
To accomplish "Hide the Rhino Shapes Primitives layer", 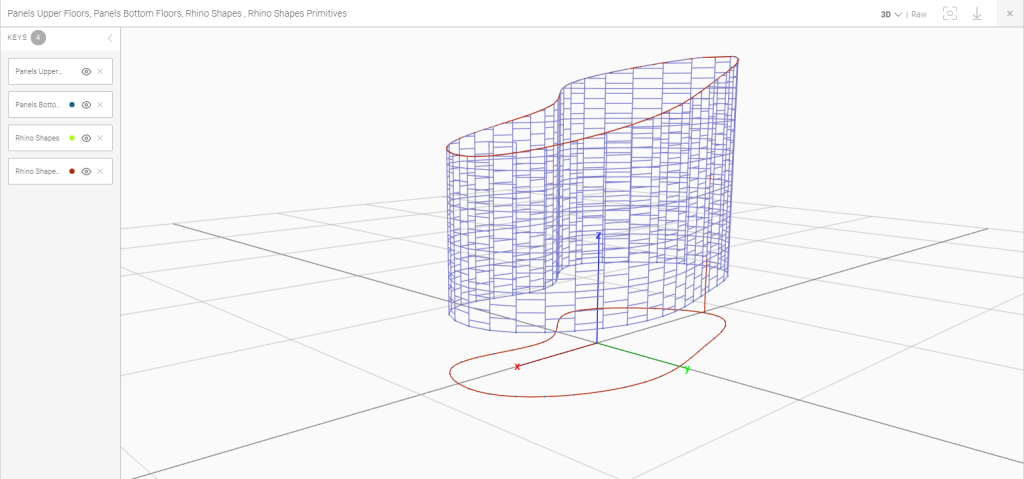I will pos(86,171).
